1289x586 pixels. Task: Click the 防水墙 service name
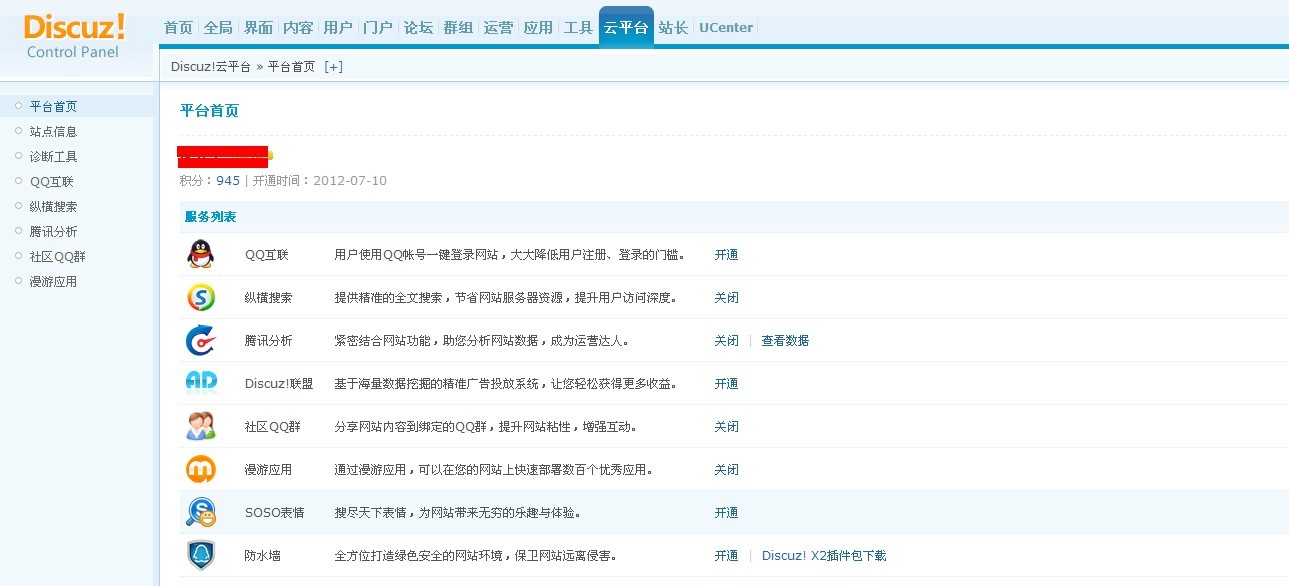[x=262, y=555]
